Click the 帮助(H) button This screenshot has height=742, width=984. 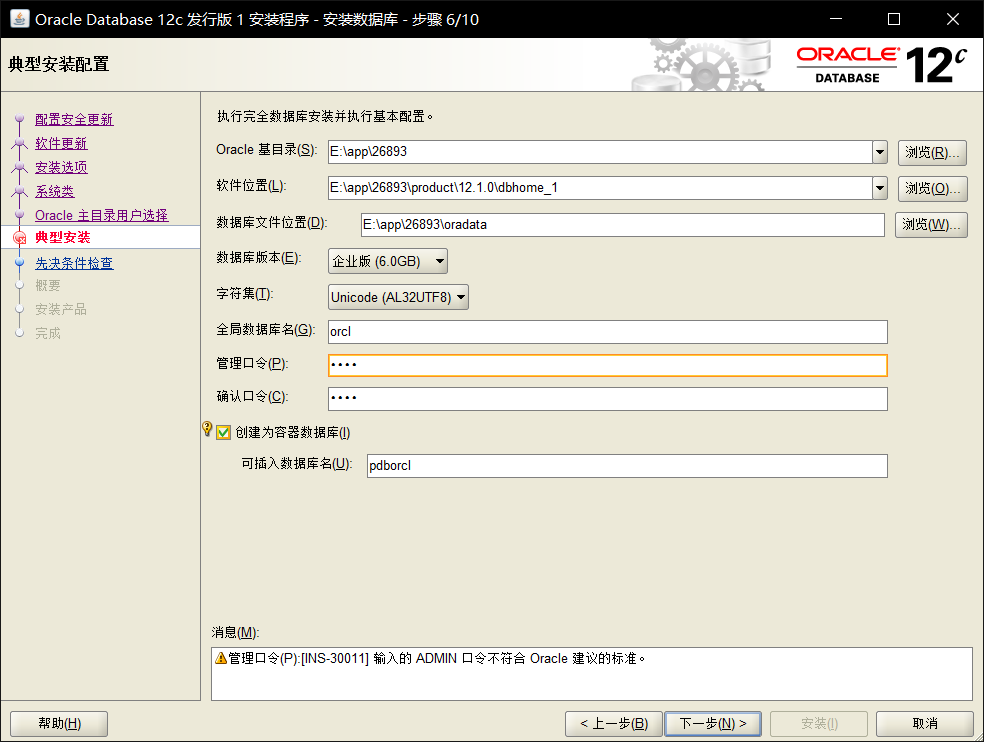pyautogui.click(x=59, y=724)
